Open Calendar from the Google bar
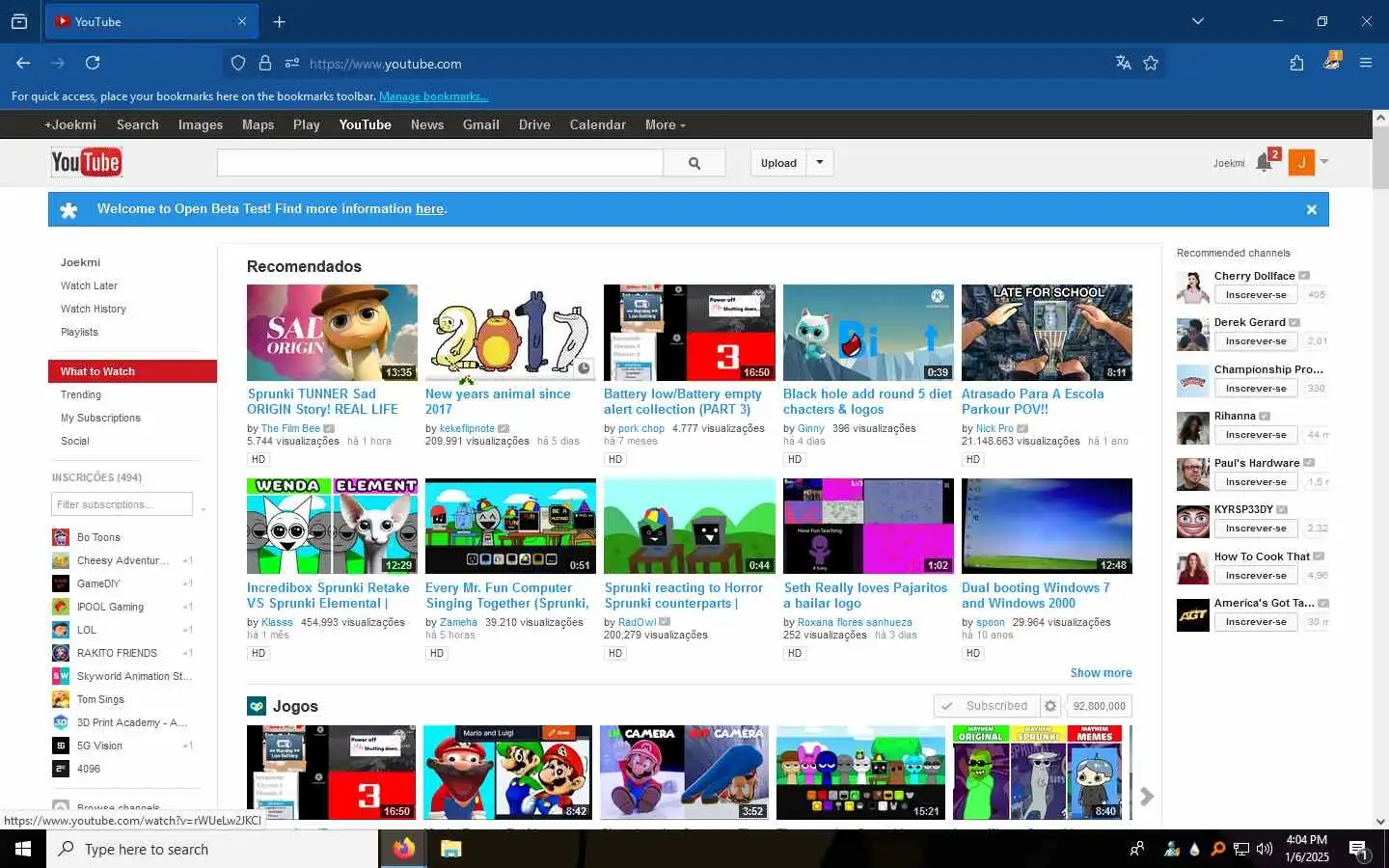This screenshot has height=868, width=1389. click(x=597, y=124)
